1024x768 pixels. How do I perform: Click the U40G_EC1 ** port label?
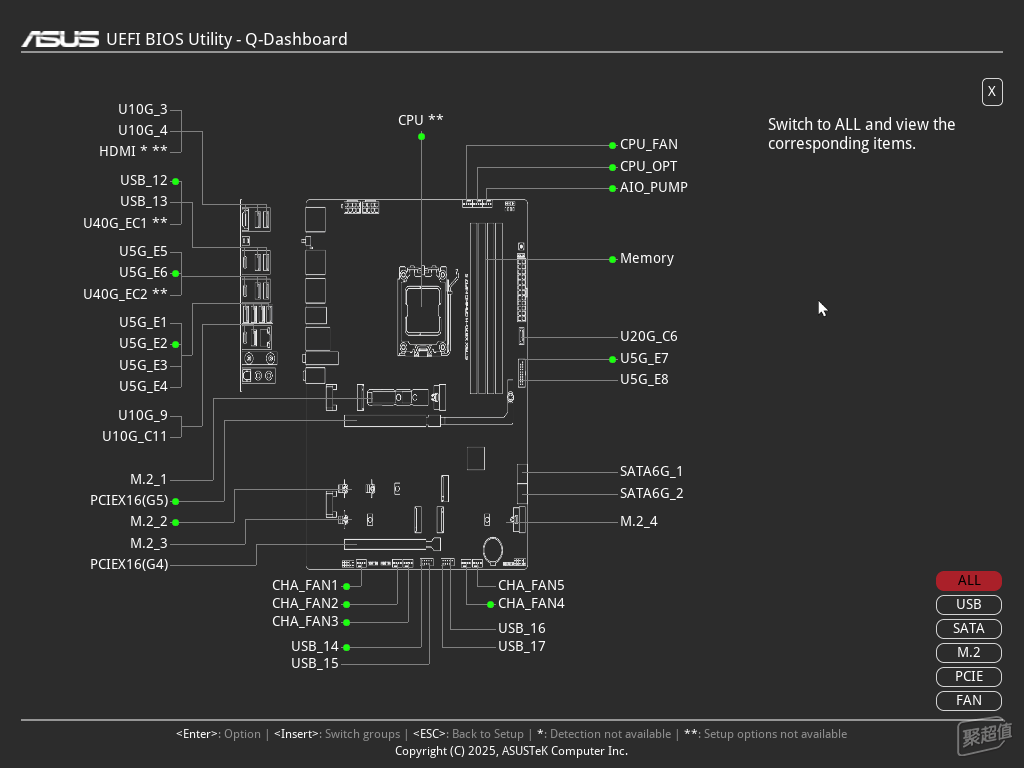point(125,223)
